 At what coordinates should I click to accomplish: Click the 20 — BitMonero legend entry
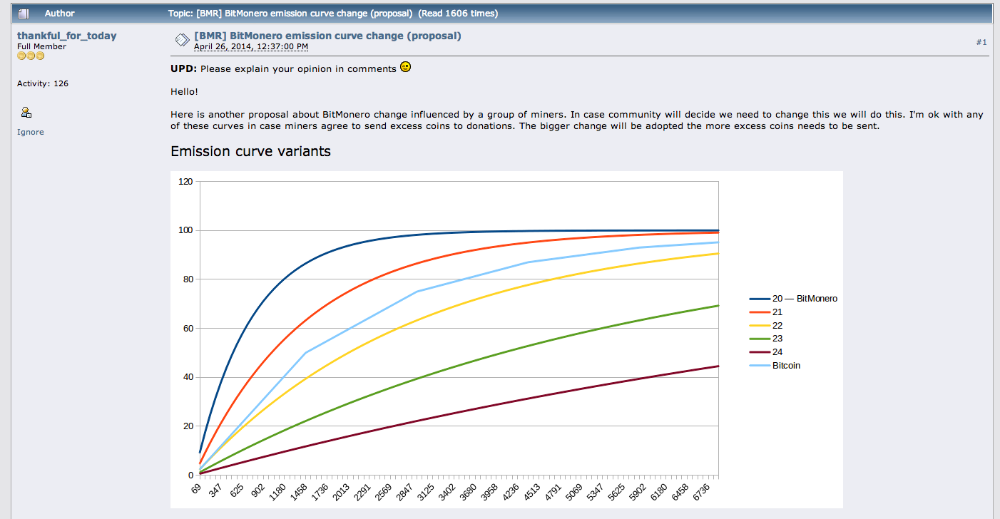click(x=793, y=298)
